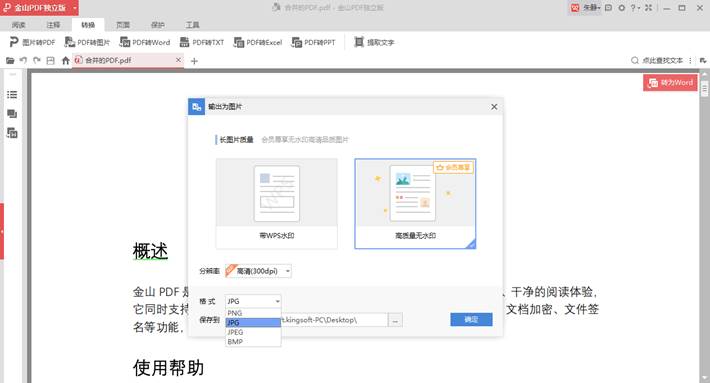Click the 使用帮助 heading in the document

point(168,368)
